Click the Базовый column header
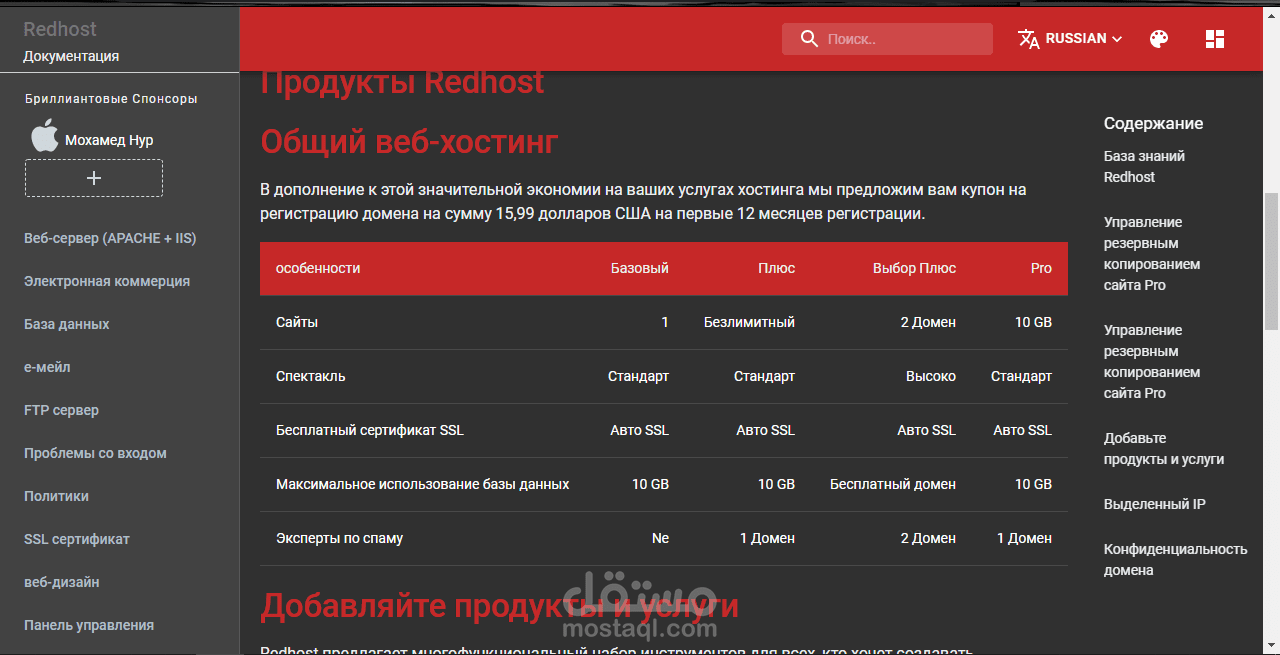Screen dimensions: 1280x655 pos(640,268)
